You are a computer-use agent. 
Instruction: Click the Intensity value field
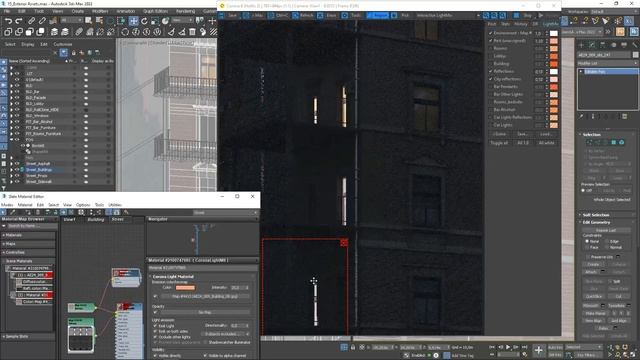(238, 288)
